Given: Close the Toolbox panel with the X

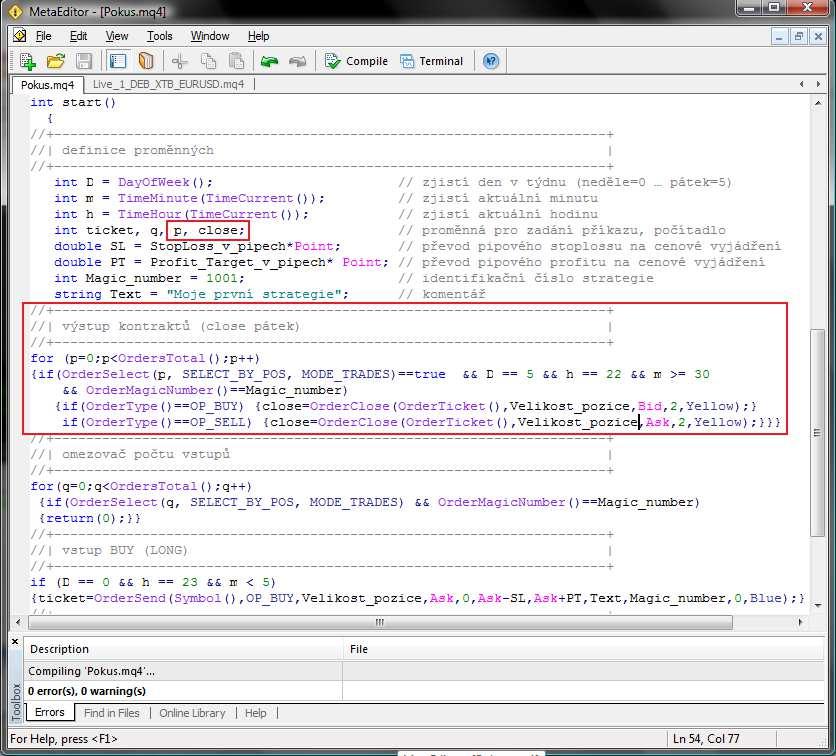Looking at the screenshot, I should click(x=15, y=641).
